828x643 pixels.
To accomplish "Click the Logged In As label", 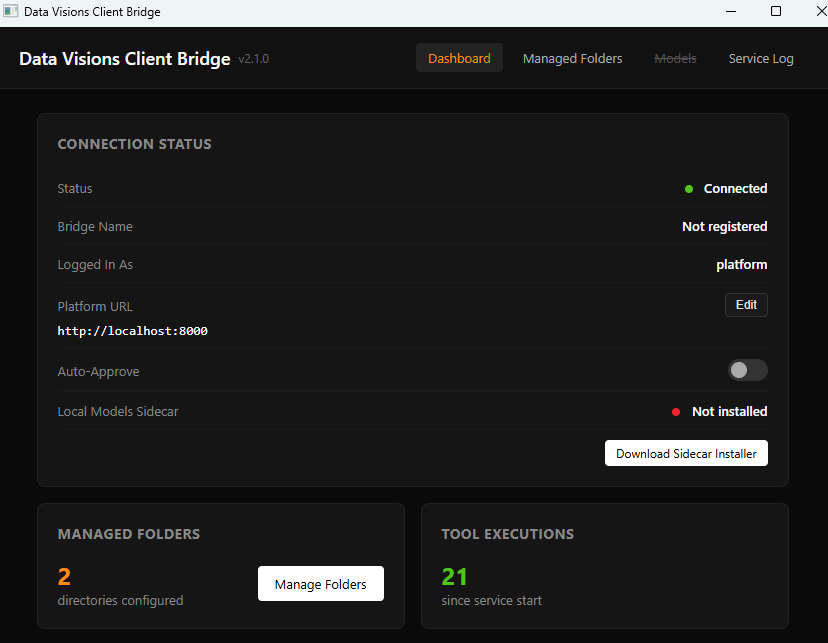I will coord(95,264).
